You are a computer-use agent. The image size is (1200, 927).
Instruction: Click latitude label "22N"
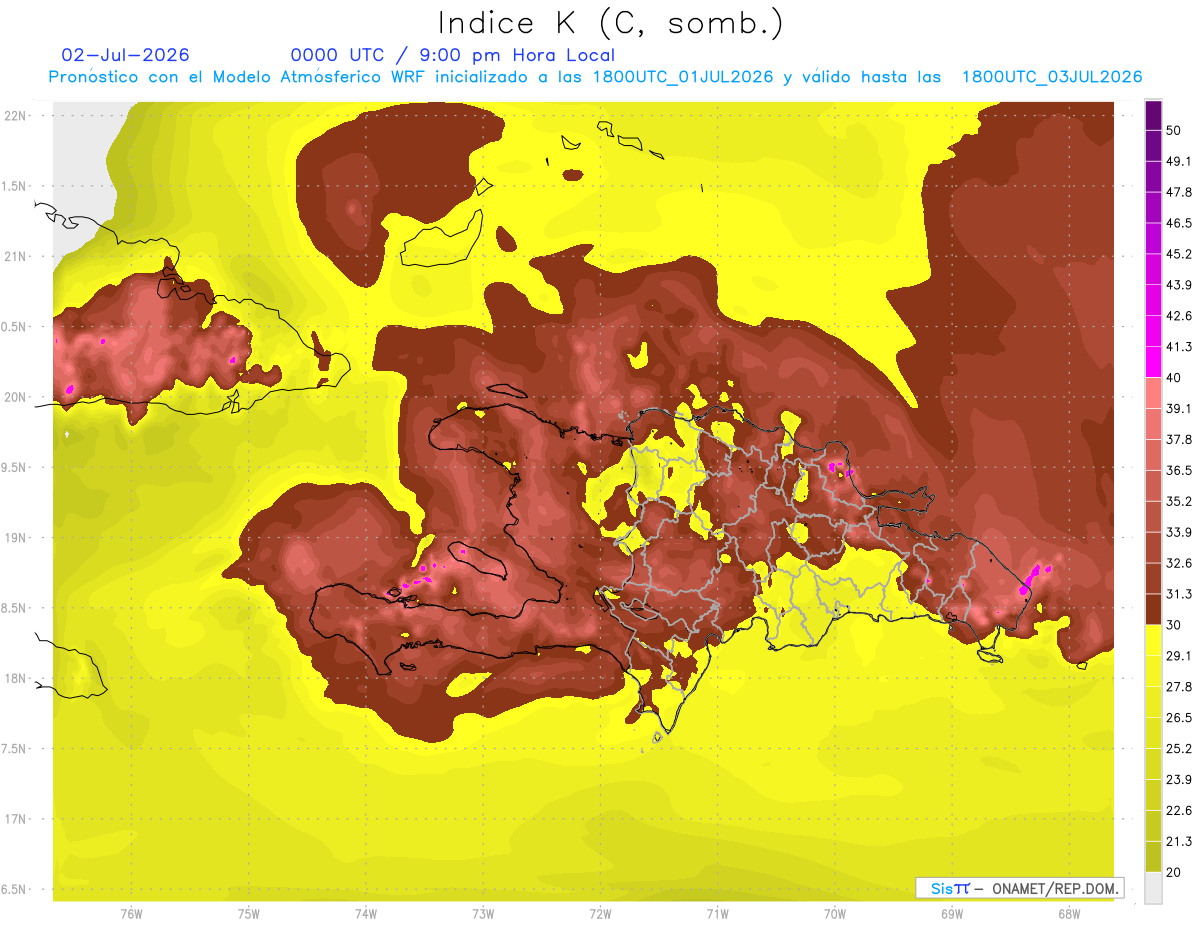tap(16, 115)
